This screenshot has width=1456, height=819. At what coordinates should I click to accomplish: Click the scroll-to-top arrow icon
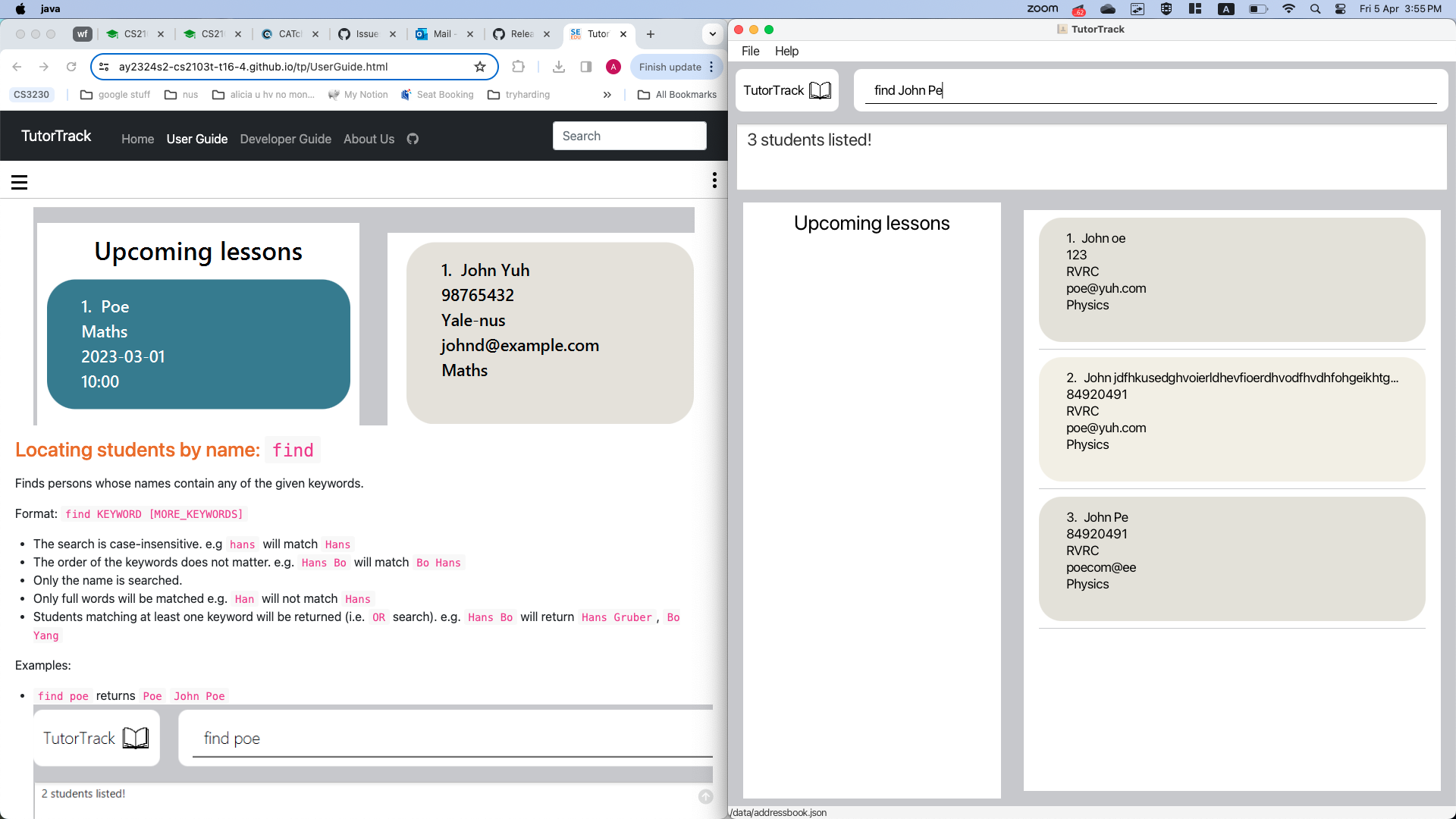(705, 796)
